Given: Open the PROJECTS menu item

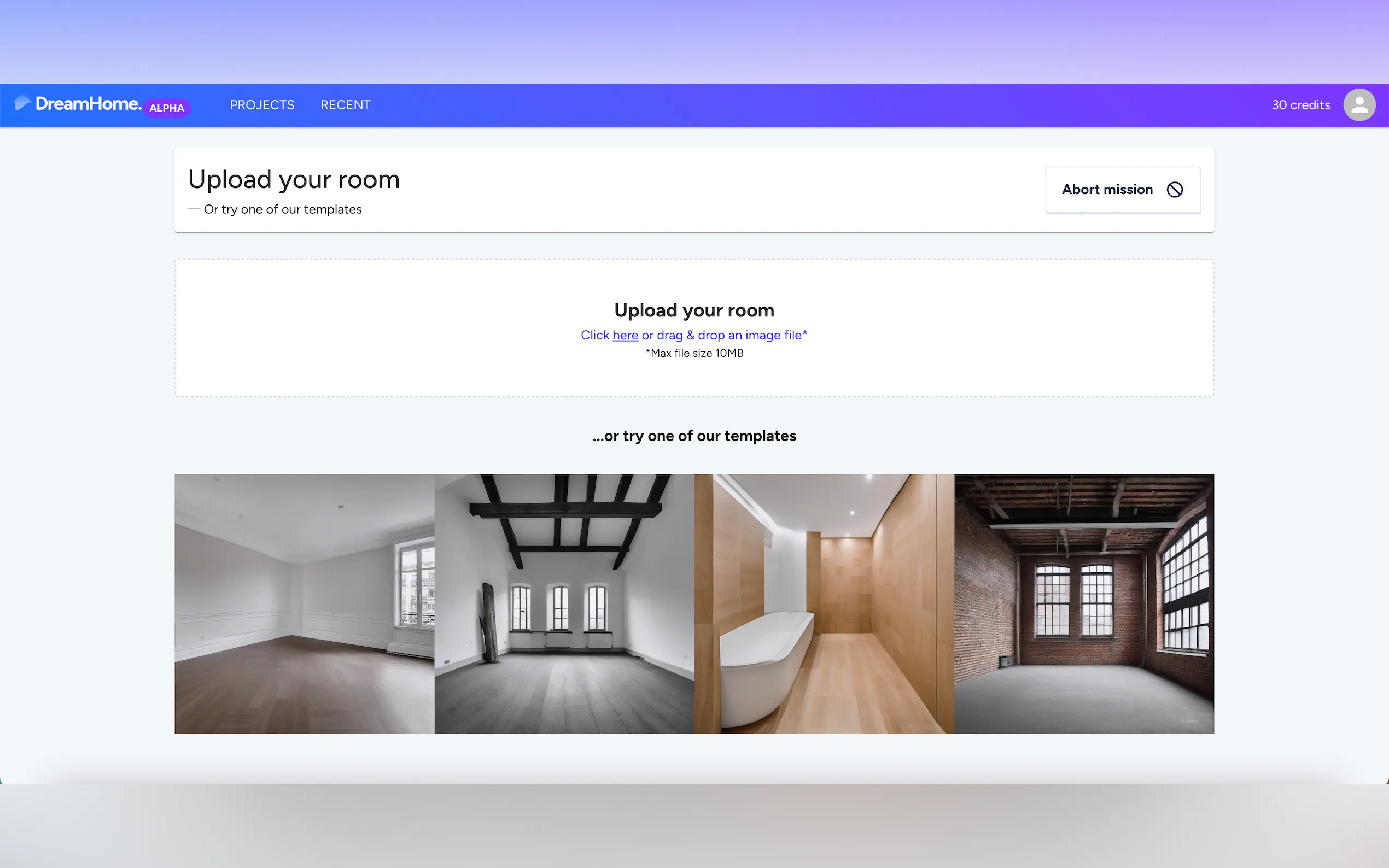Looking at the screenshot, I should click(262, 105).
